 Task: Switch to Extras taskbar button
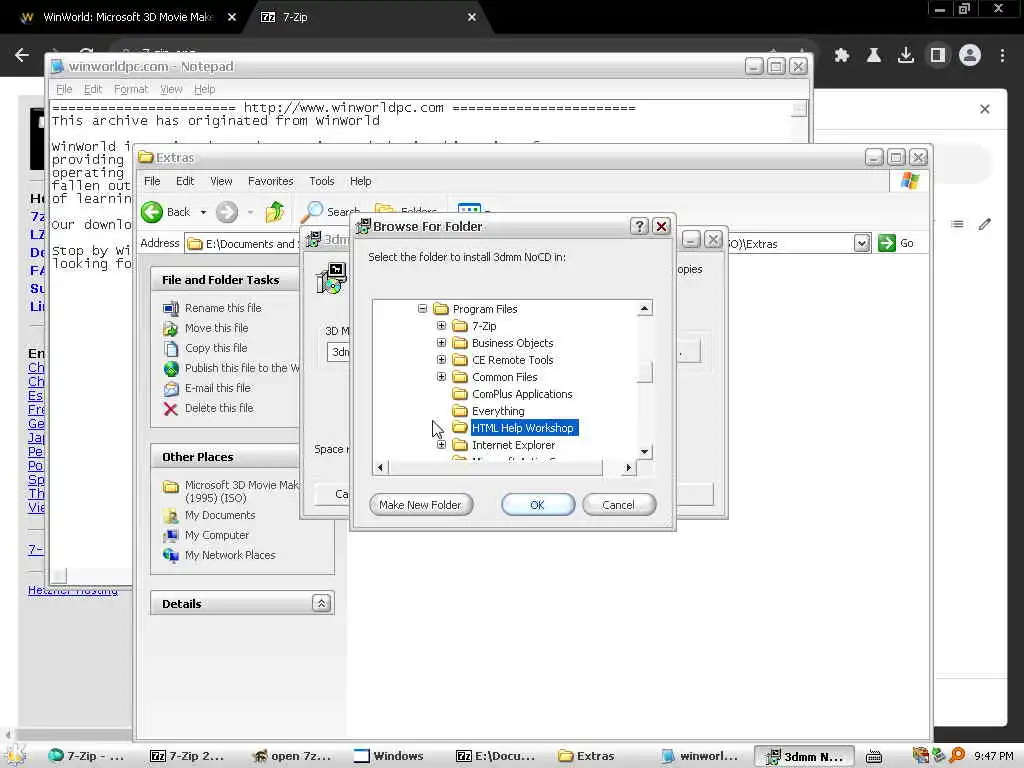point(587,756)
